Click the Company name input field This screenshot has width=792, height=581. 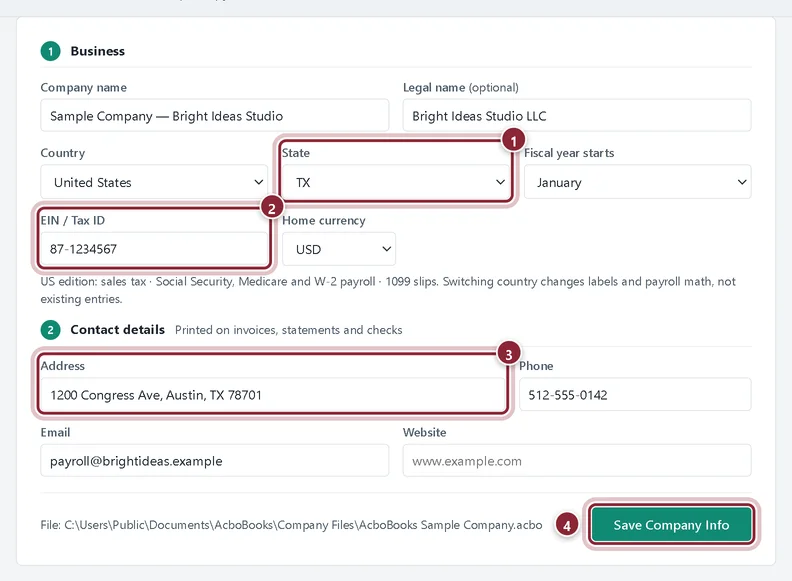215,116
